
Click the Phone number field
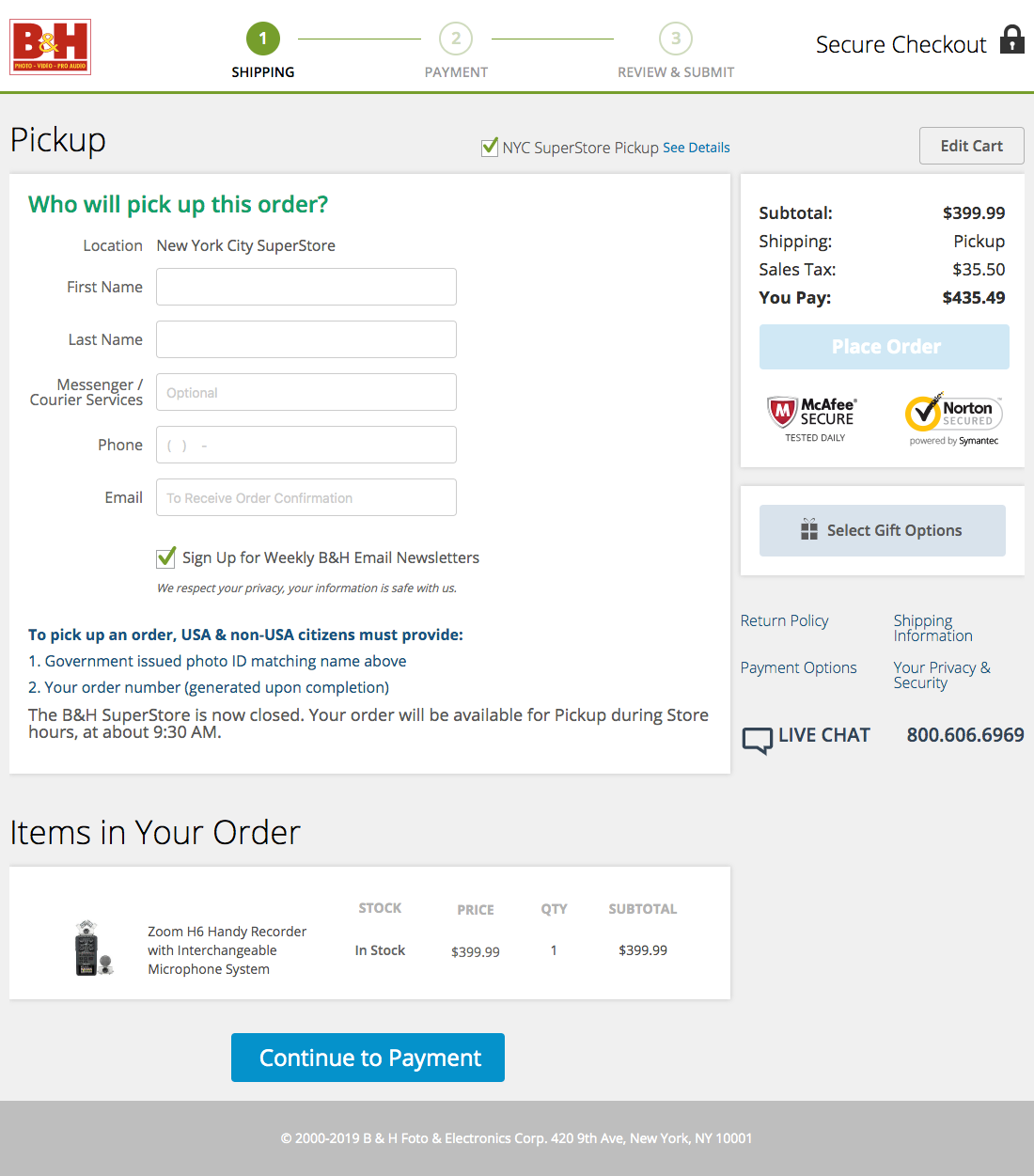point(306,445)
